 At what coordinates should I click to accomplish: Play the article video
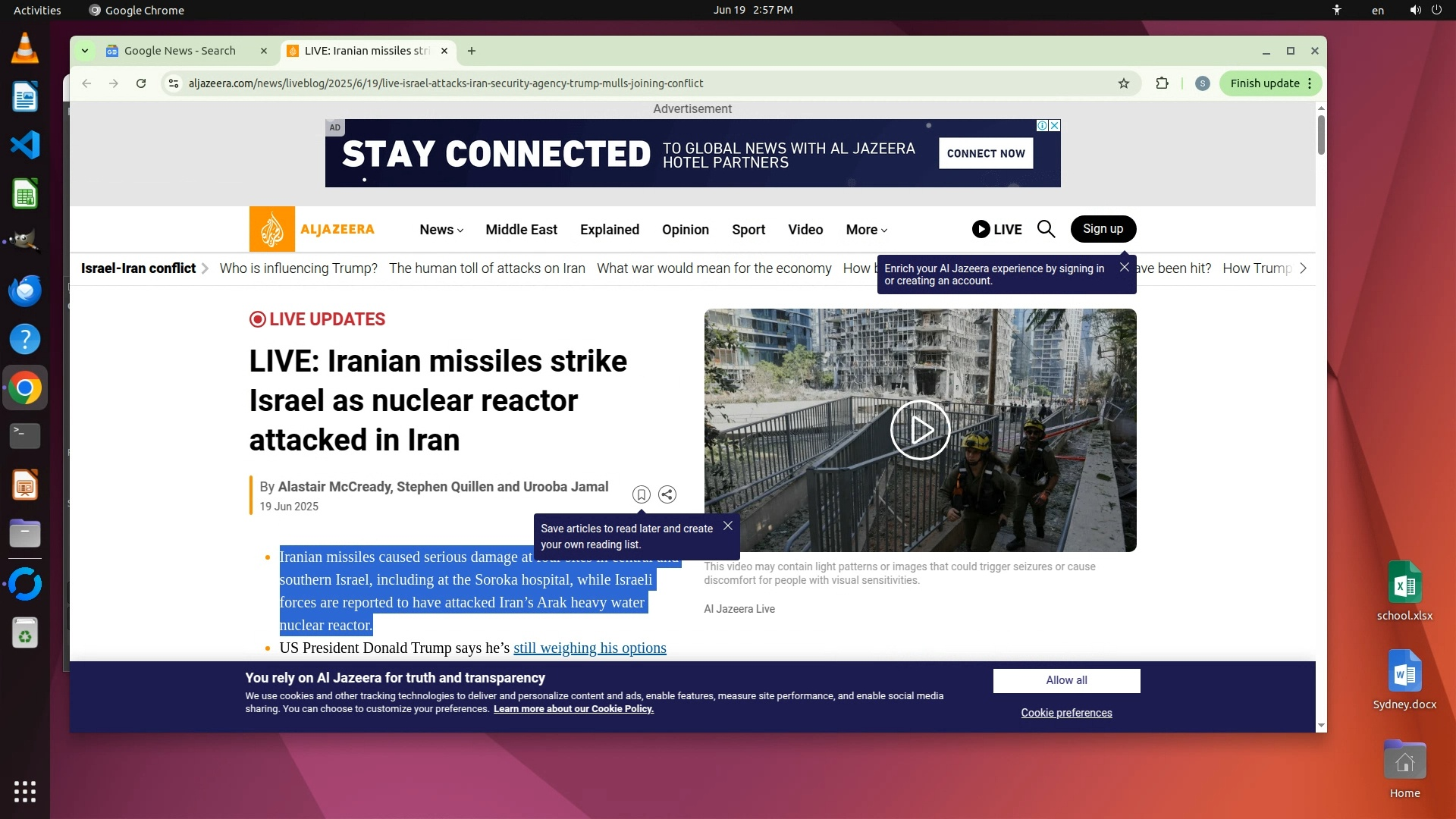[920, 430]
